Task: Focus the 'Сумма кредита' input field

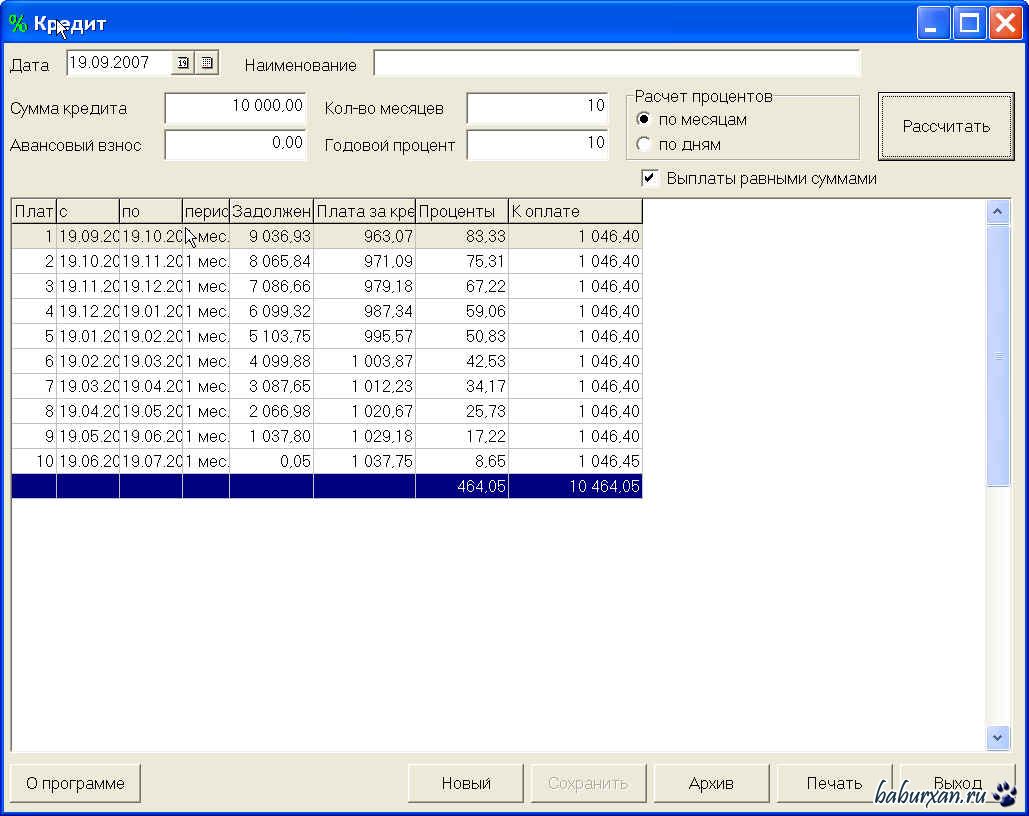Action: click(235, 107)
